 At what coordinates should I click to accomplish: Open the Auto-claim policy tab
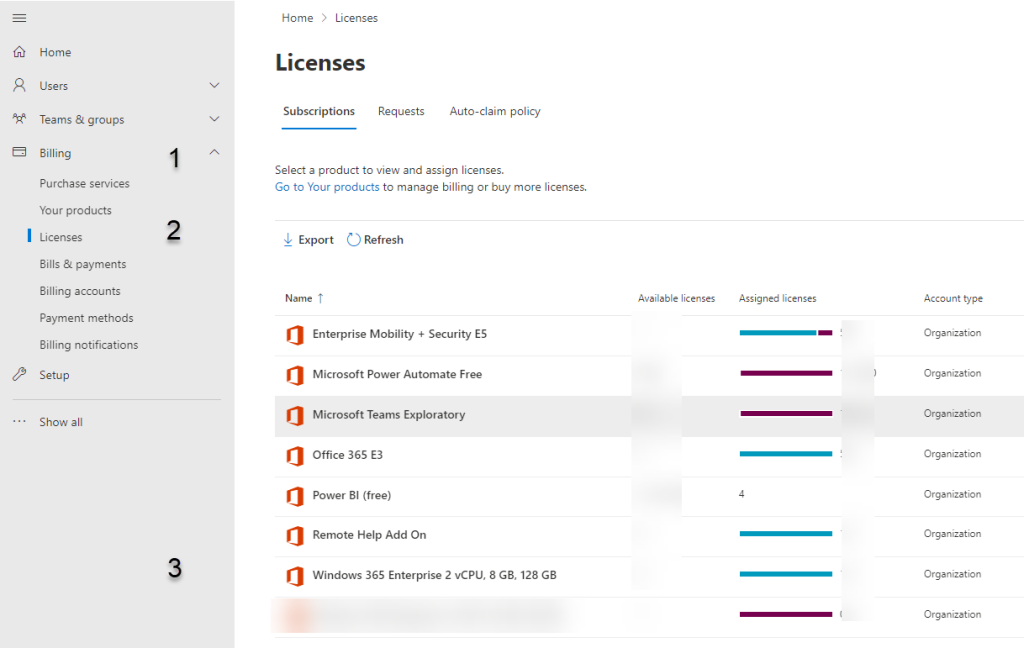495,111
